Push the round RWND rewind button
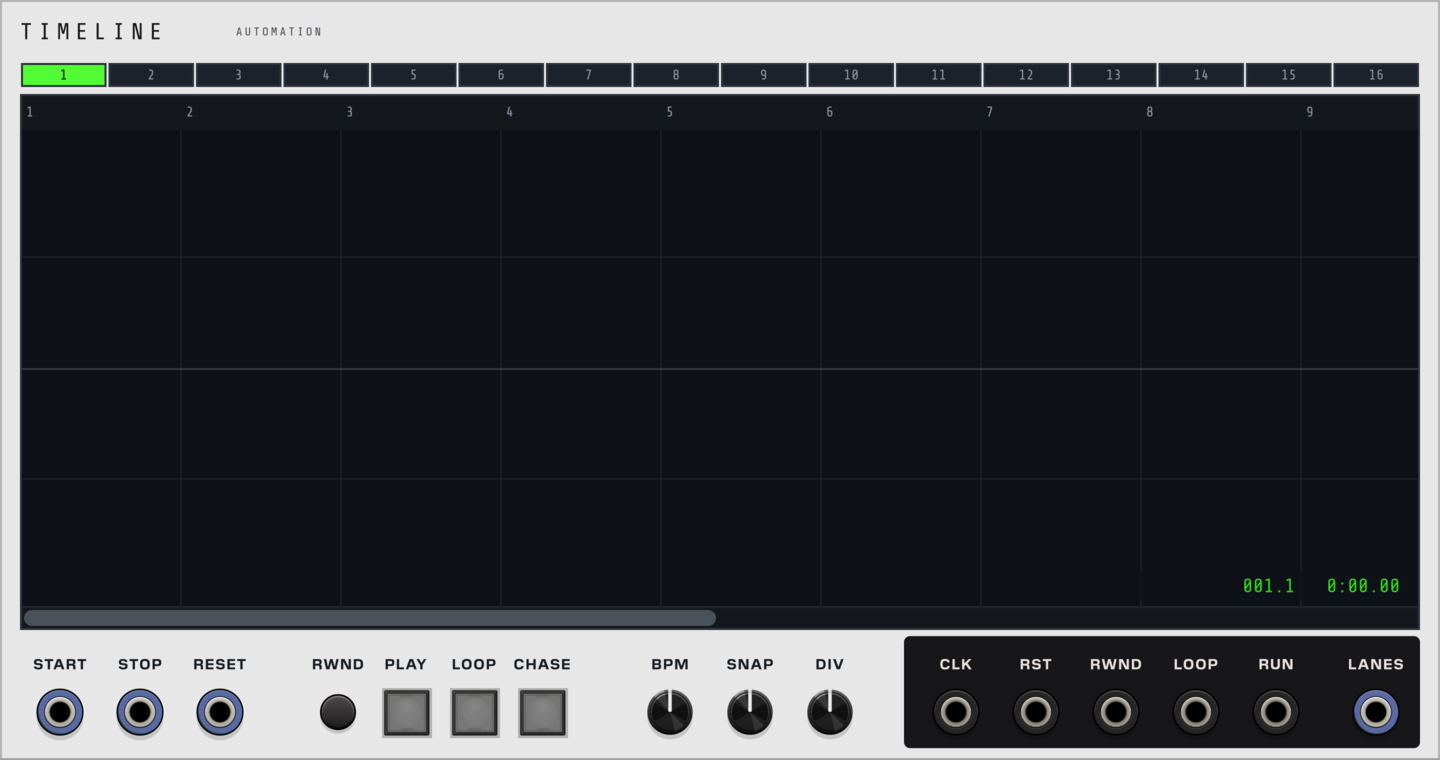This screenshot has height=760, width=1440. pos(338,713)
